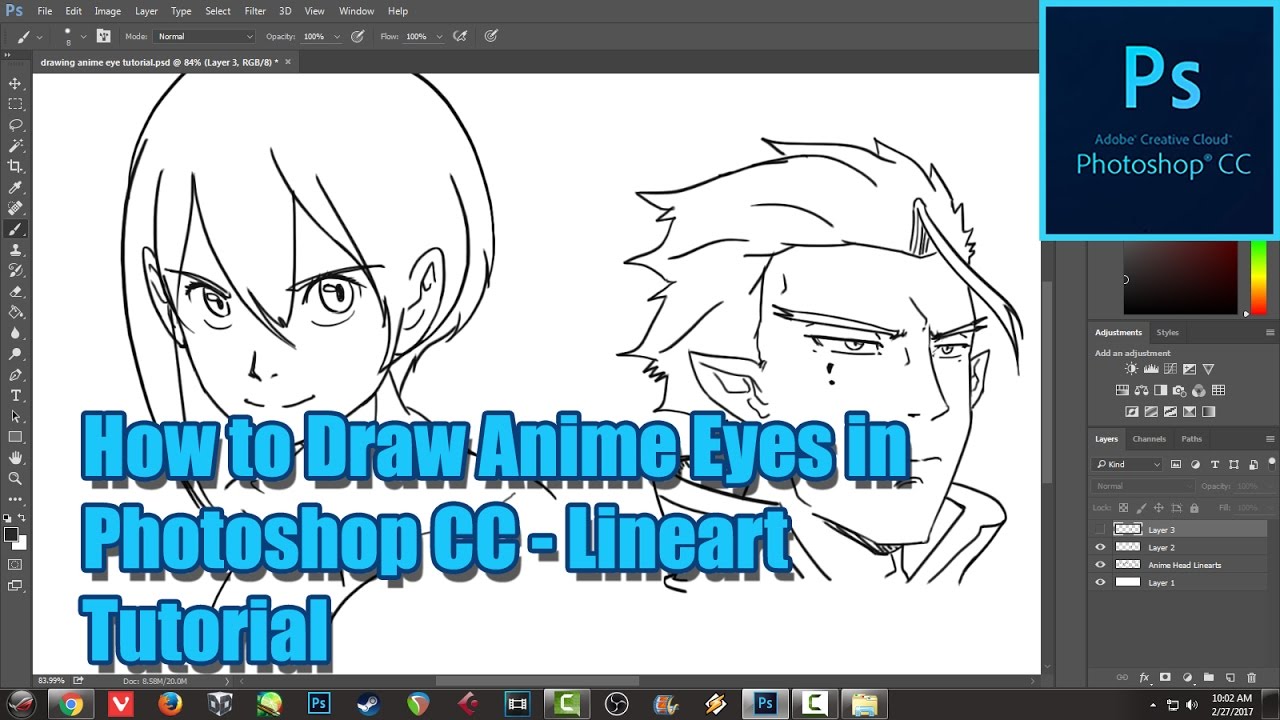This screenshot has width=1280, height=720.
Task: Open Google Chrome from the taskbar
Action: point(71,704)
